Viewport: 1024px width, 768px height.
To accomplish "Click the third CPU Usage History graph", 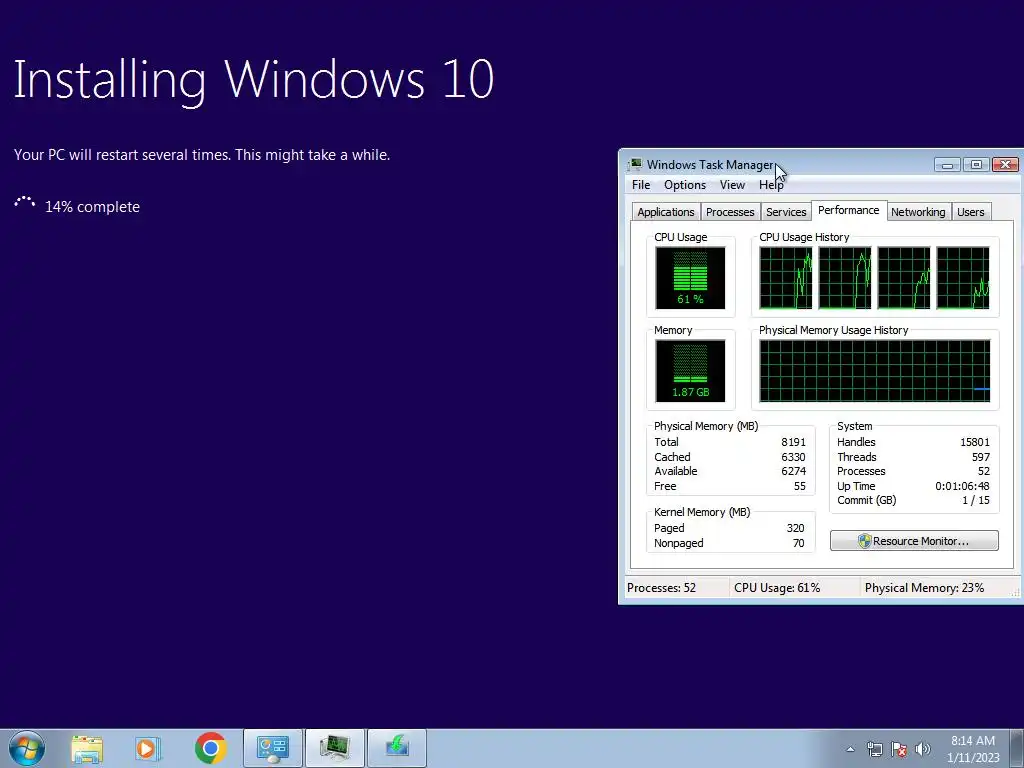I will [x=903, y=278].
